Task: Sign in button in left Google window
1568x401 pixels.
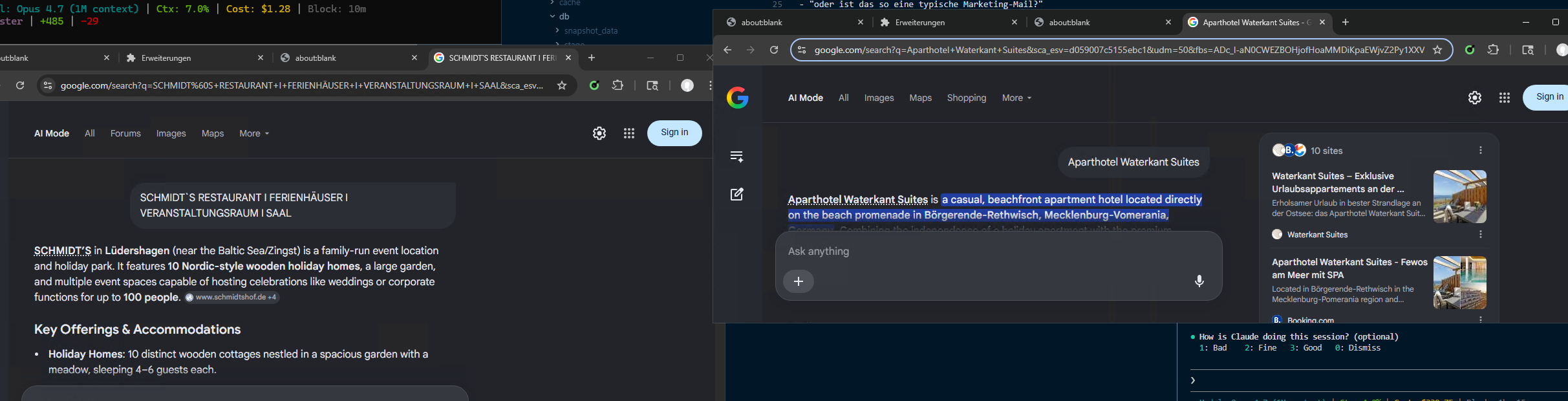Action: tap(674, 133)
